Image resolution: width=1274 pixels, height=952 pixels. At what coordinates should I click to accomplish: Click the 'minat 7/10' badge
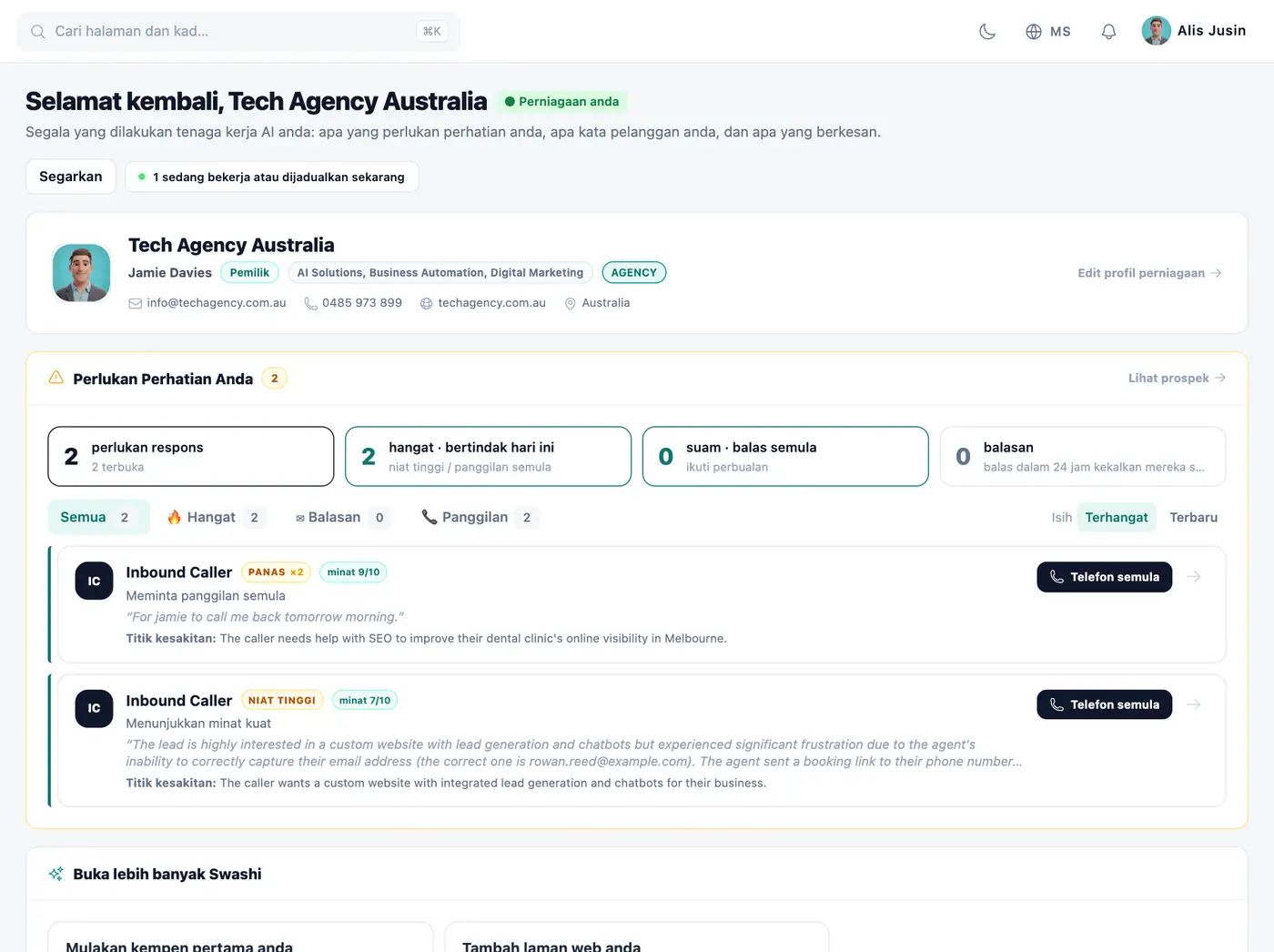pos(365,700)
